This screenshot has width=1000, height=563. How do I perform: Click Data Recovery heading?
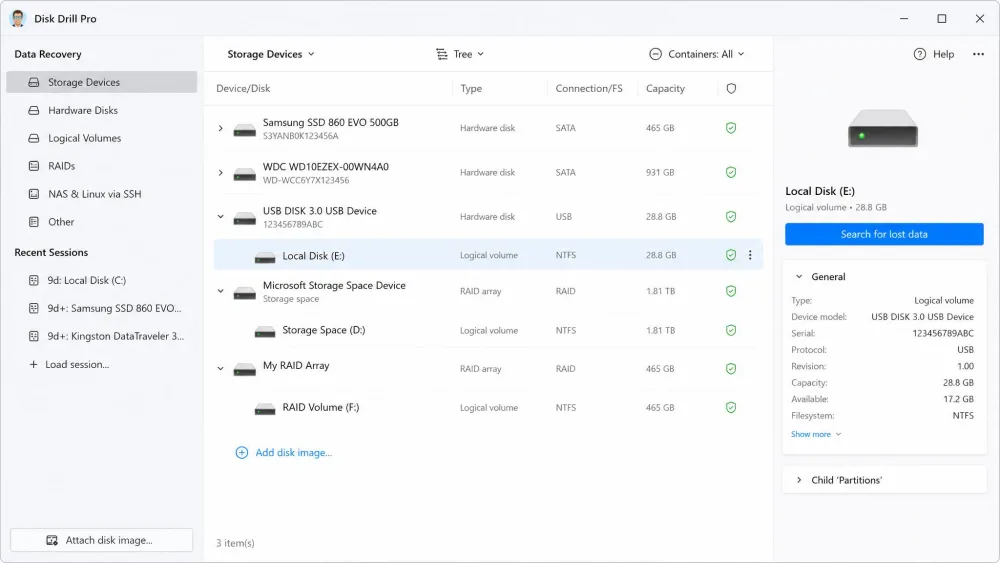(48, 54)
